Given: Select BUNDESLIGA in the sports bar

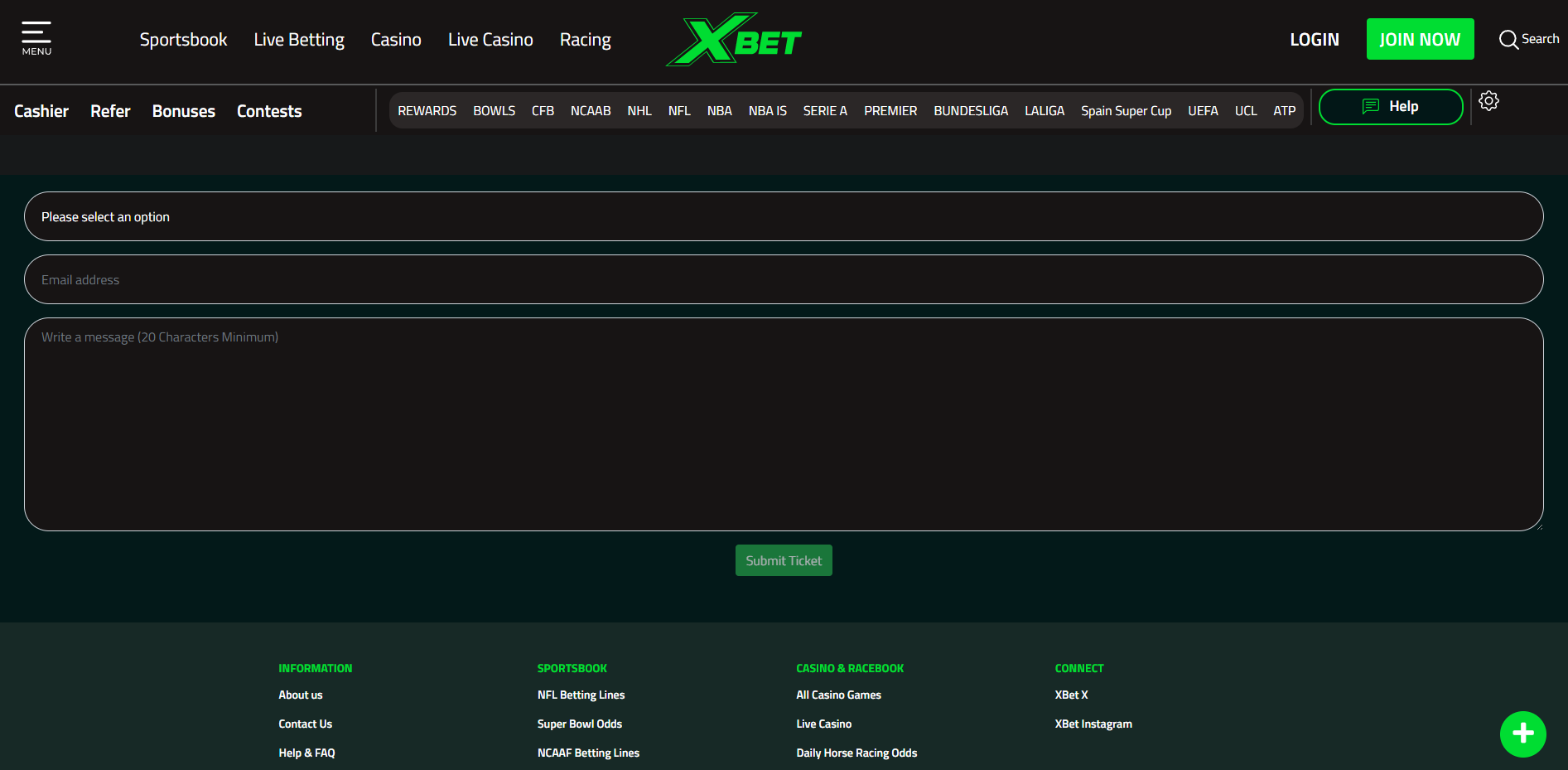Looking at the screenshot, I should 971,110.
